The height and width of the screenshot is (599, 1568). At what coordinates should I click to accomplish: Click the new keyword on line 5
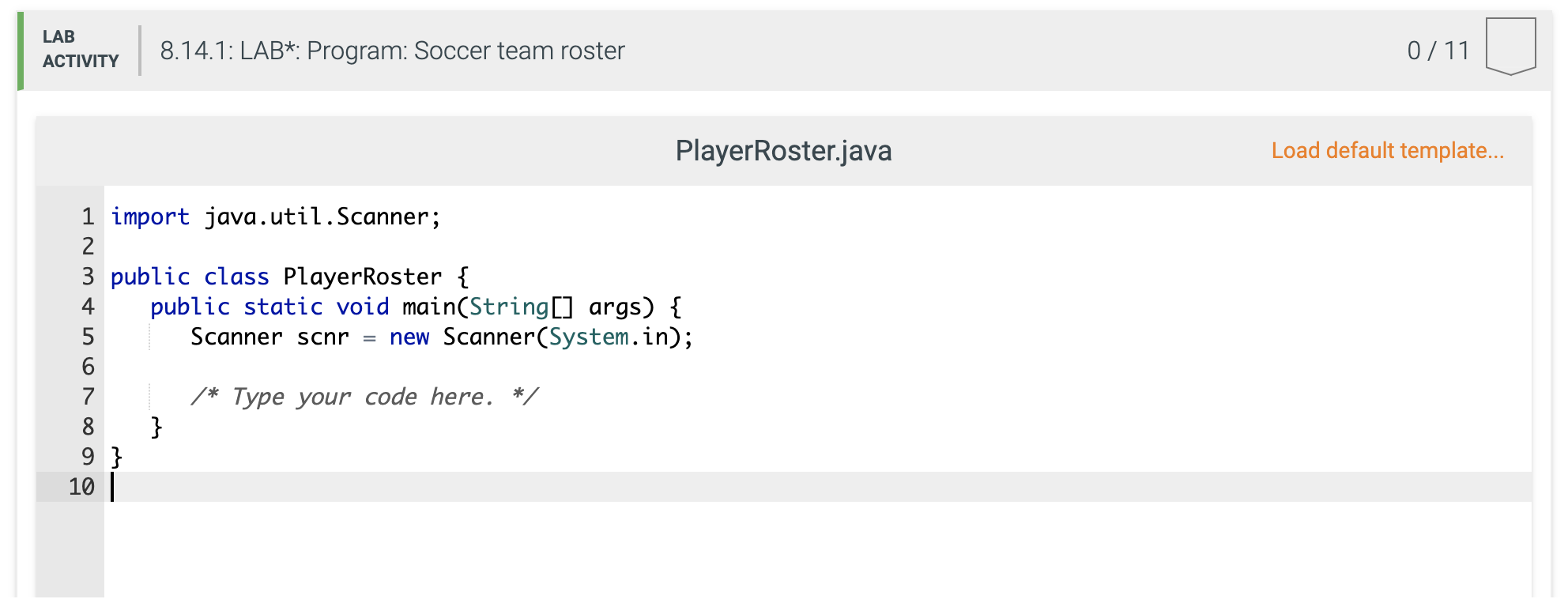click(x=408, y=337)
